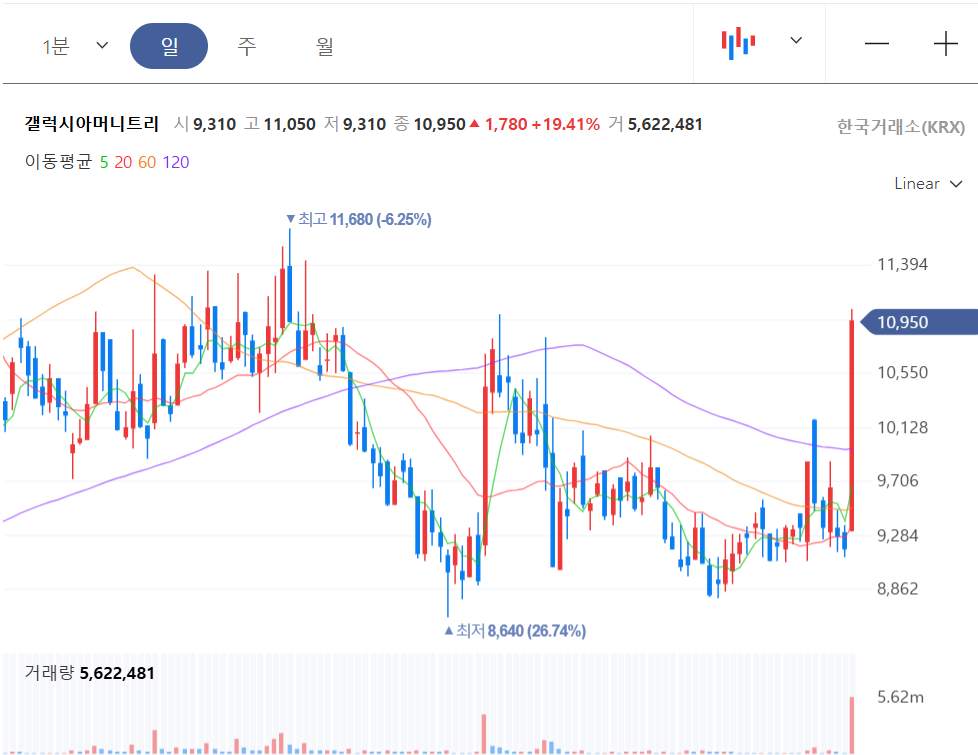Open the candlestick chart type icon
The image size is (978, 755).
[x=738, y=43]
